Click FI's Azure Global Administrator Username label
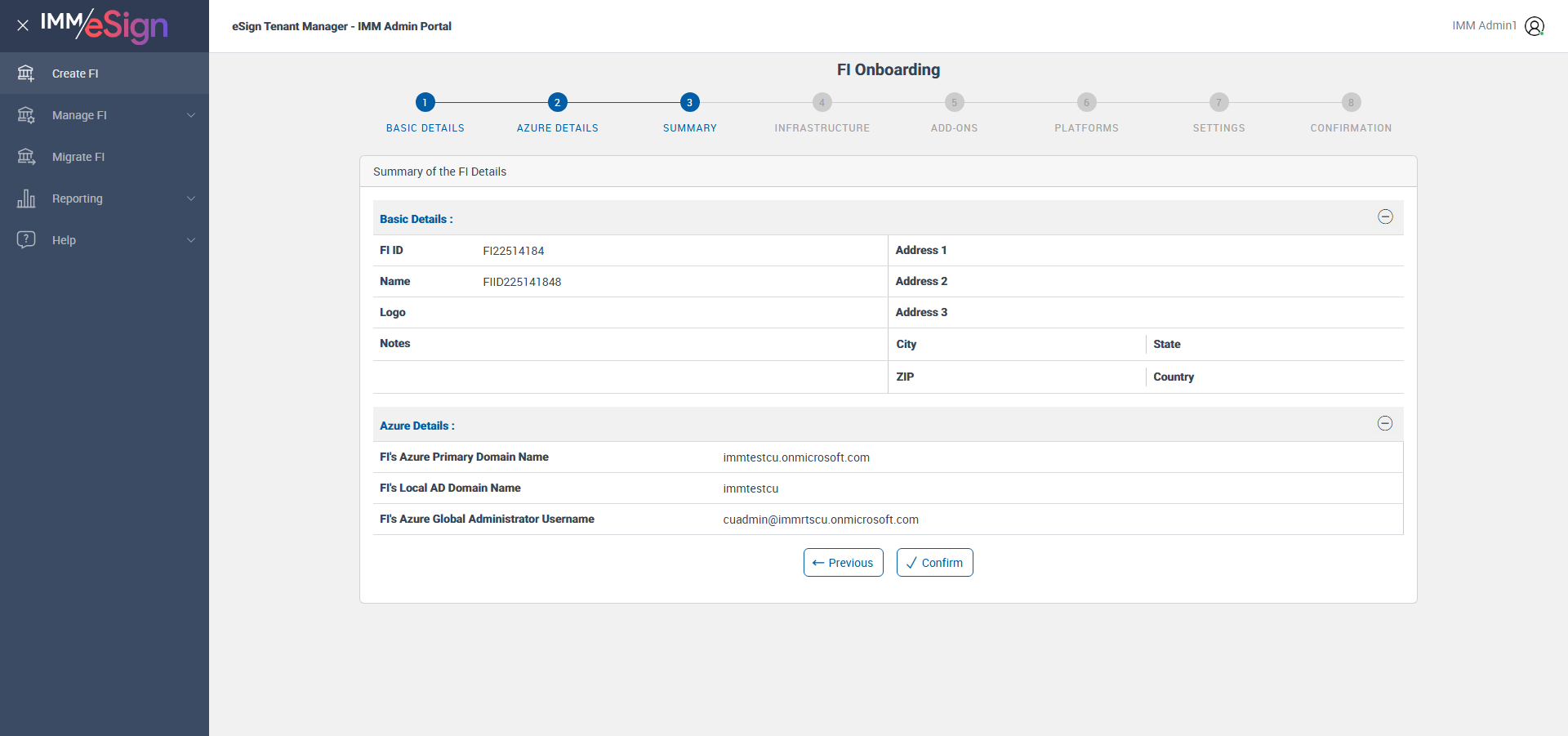This screenshot has height=736, width=1568. click(487, 519)
